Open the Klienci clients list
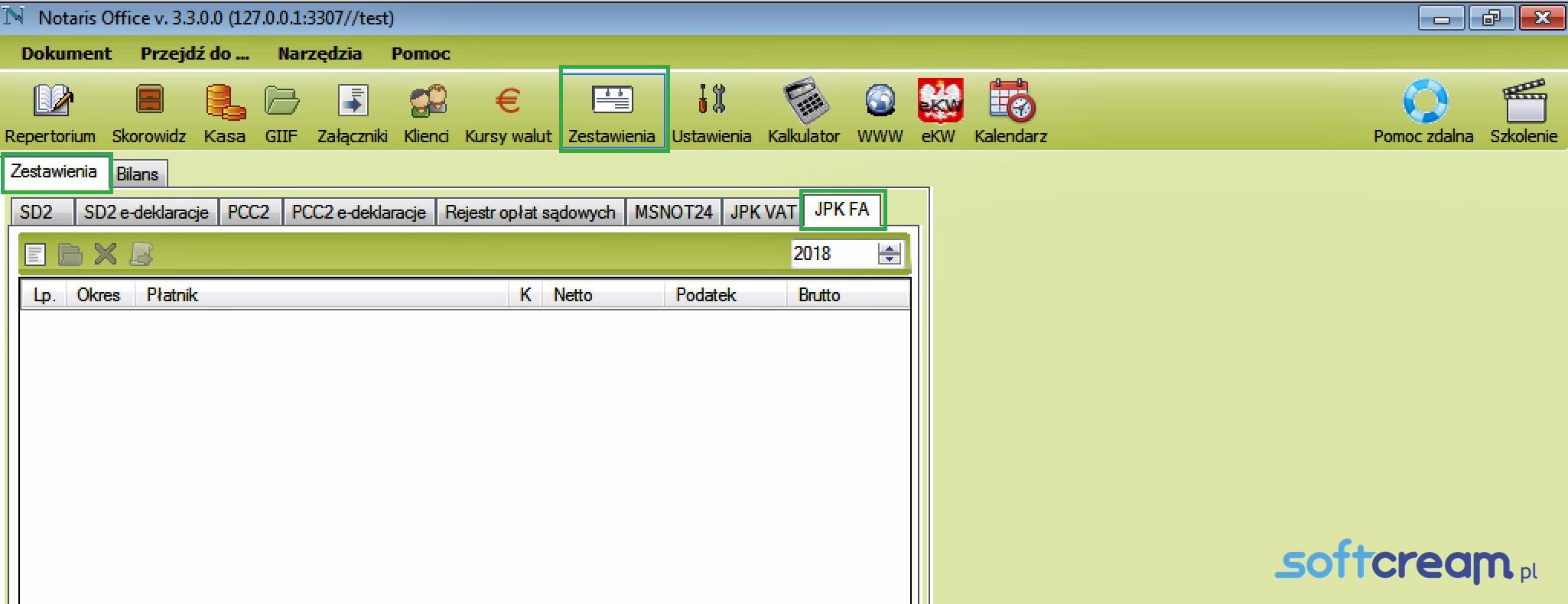The width and height of the screenshot is (1568, 604). (427, 113)
